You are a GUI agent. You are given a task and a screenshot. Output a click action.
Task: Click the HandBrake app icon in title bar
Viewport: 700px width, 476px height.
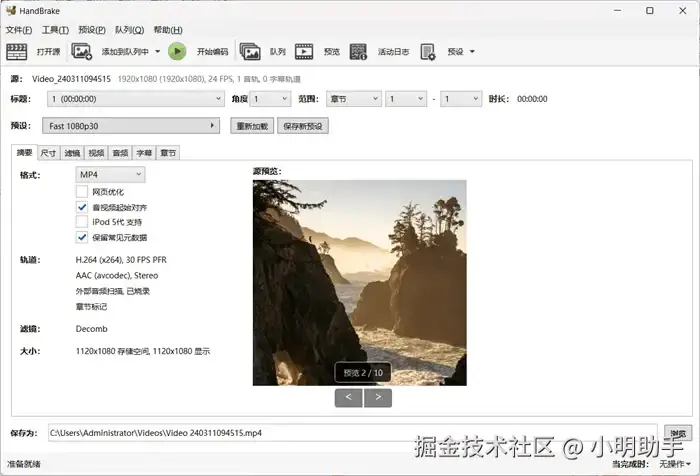point(11,10)
